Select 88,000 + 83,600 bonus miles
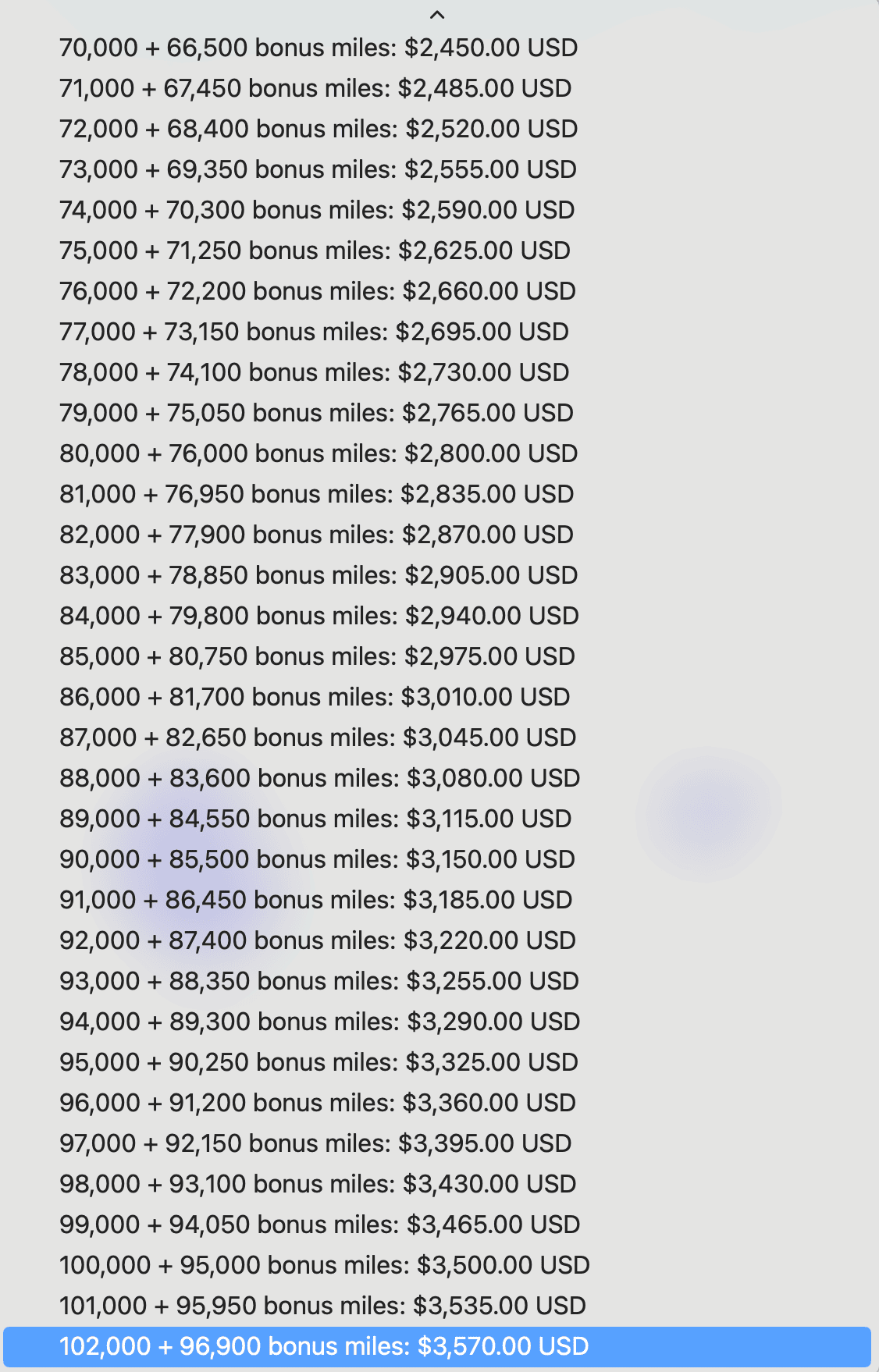 [437, 778]
